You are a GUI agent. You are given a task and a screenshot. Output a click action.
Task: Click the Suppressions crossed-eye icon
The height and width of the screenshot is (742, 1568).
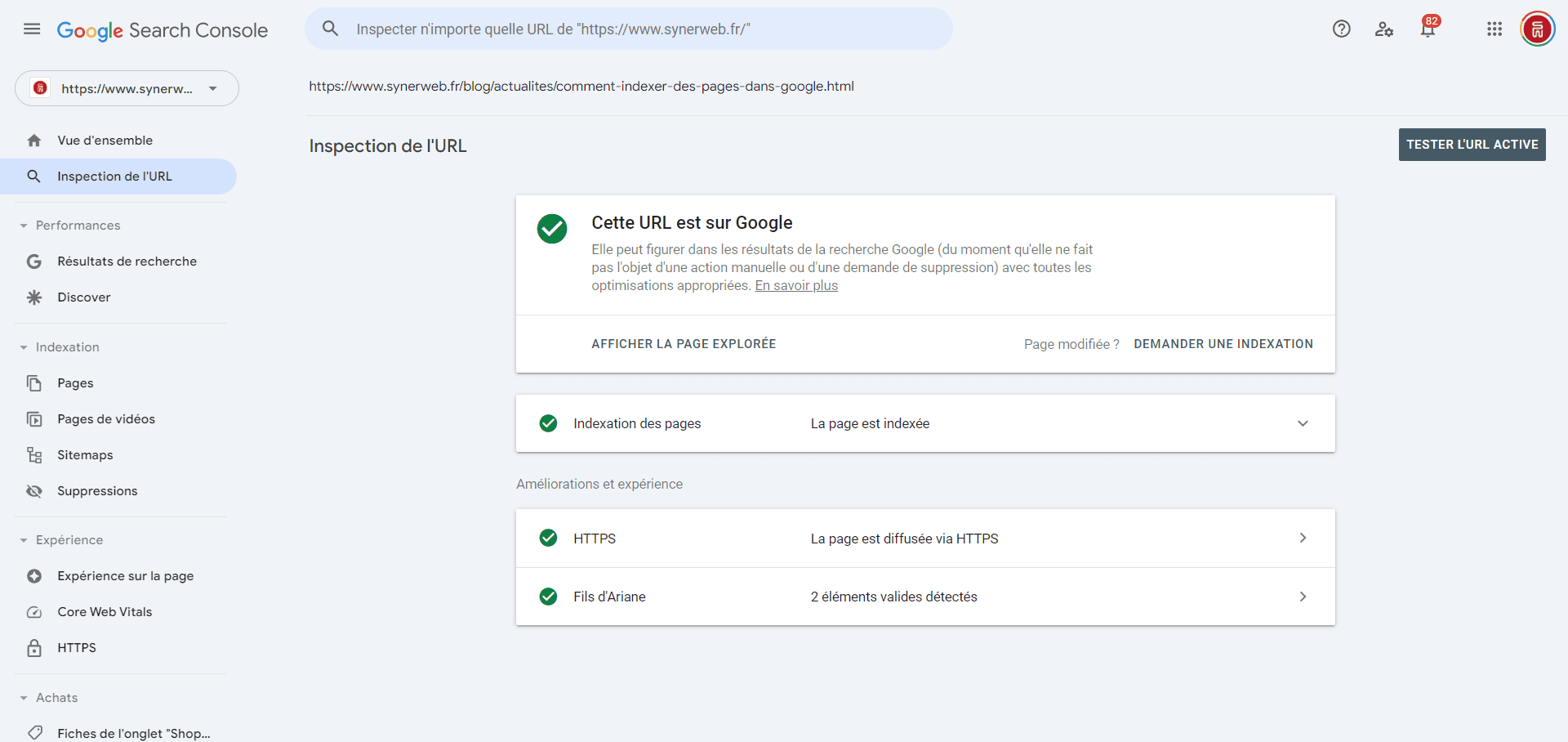click(x=34, y=491)
